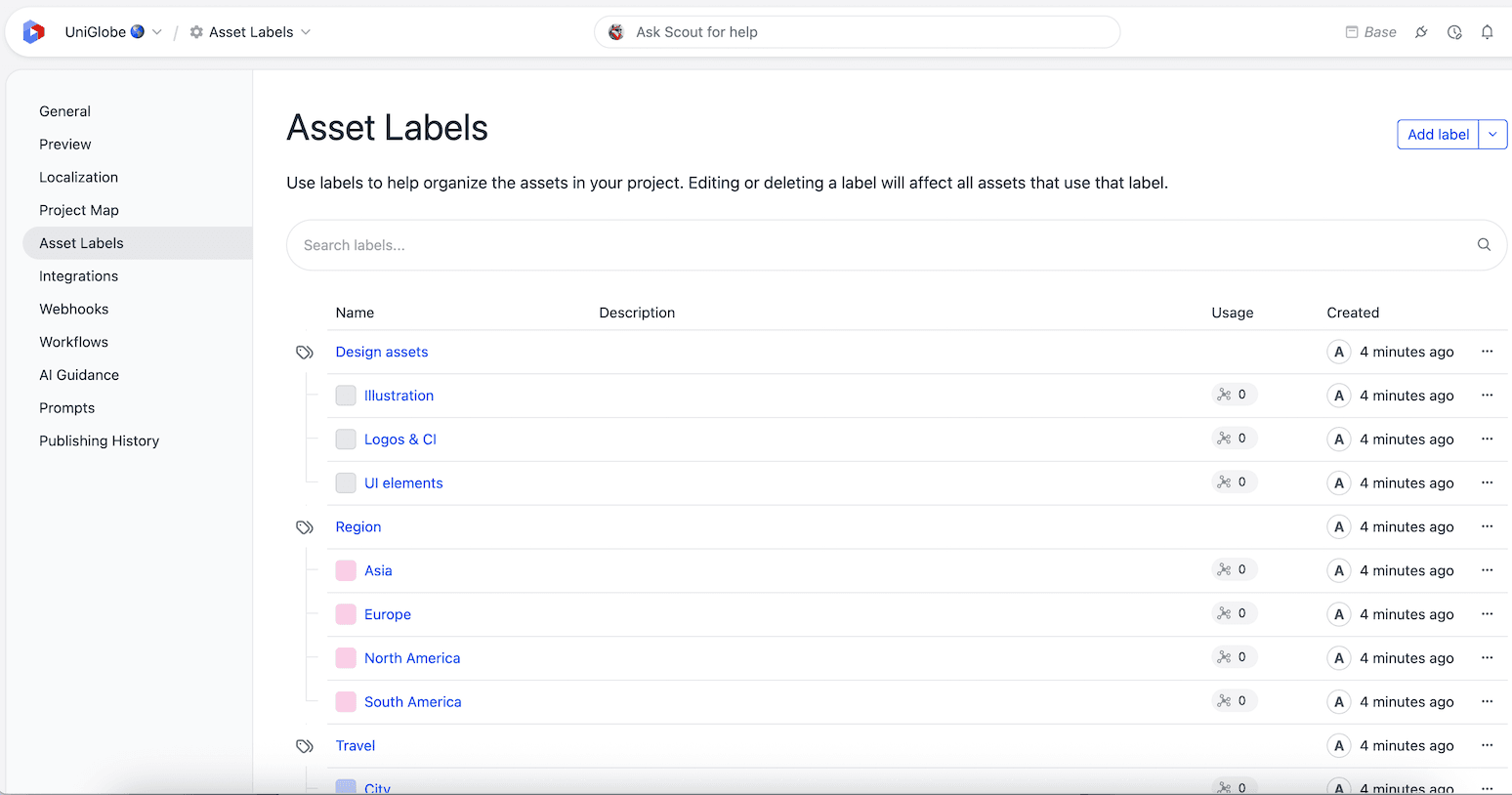Check the box next to UI elements
Viewport: 1512px width, 795px height.
(x=346, y=482)
